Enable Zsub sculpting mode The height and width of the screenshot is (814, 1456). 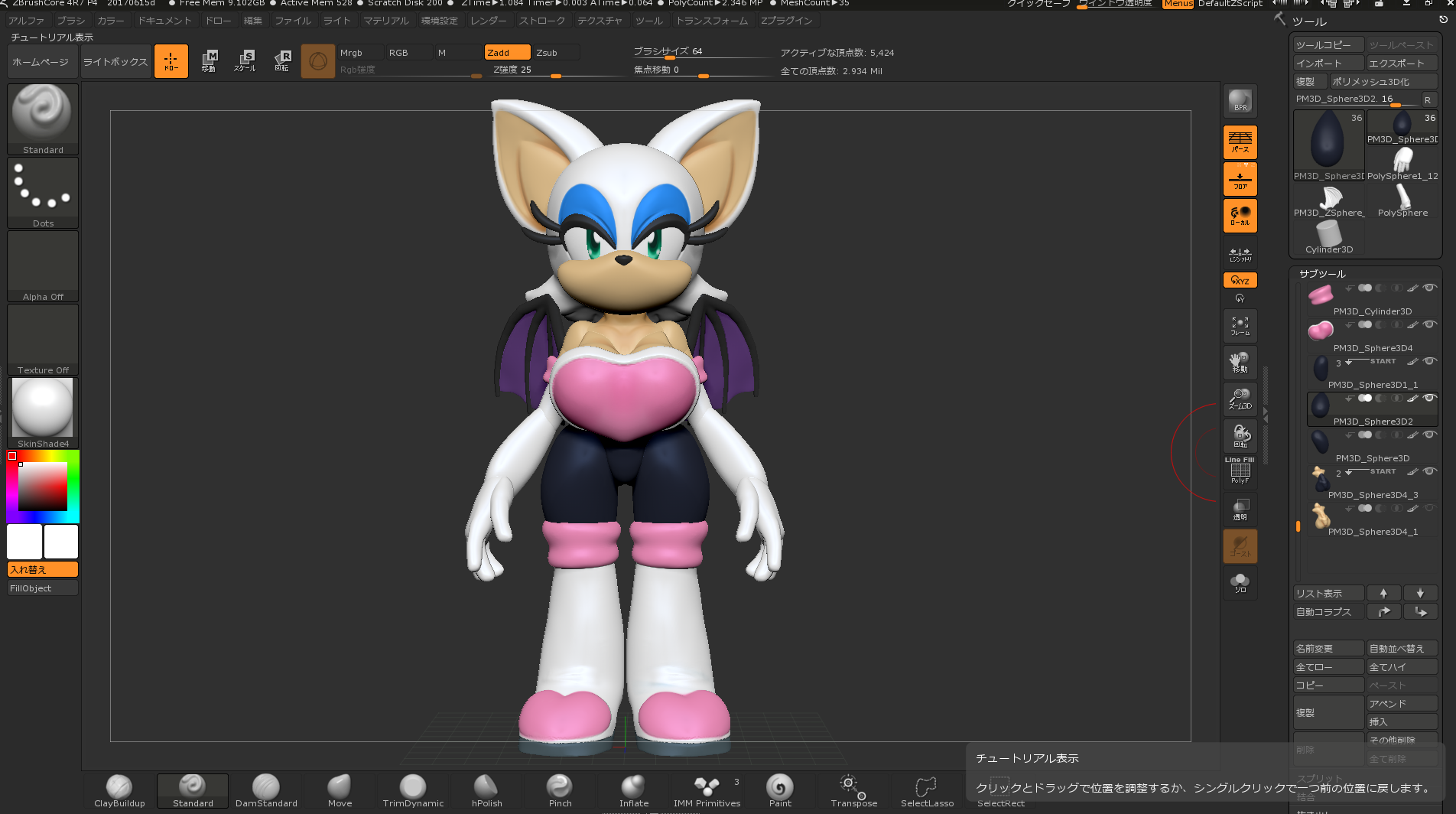(555, 52)
